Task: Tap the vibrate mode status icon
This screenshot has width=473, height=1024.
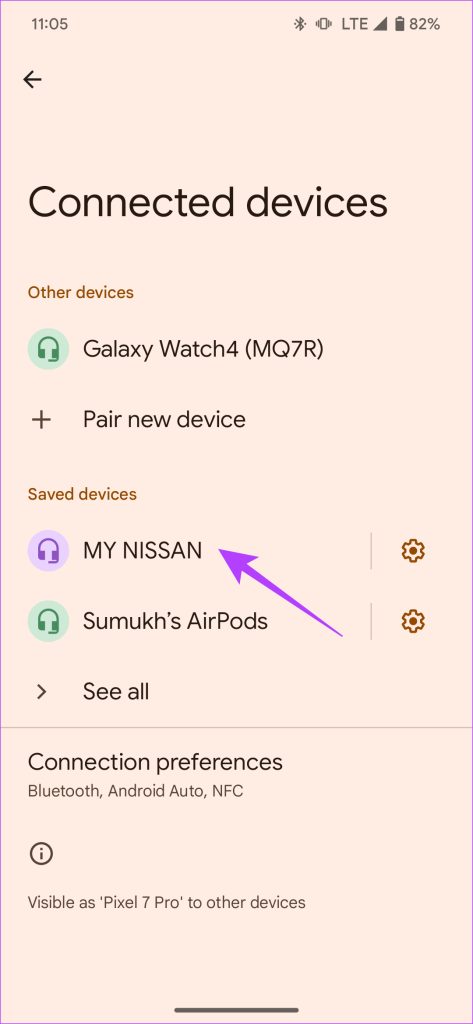Action: click(323, 25)
